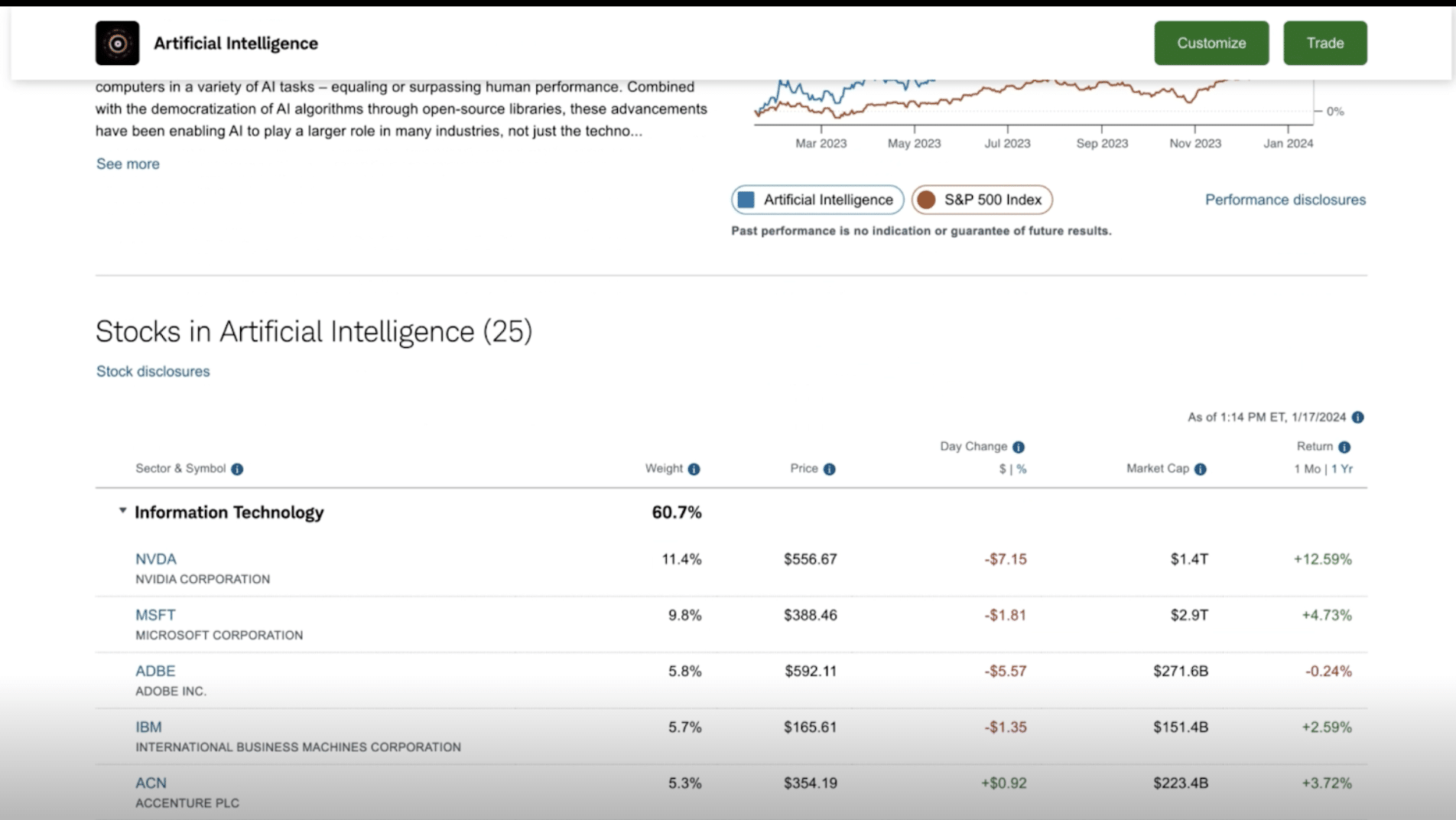The width and height of the screenshot is (1456, 820).
Task: Click the Artificial Intelligence basket logo
Action: [117, 43]
